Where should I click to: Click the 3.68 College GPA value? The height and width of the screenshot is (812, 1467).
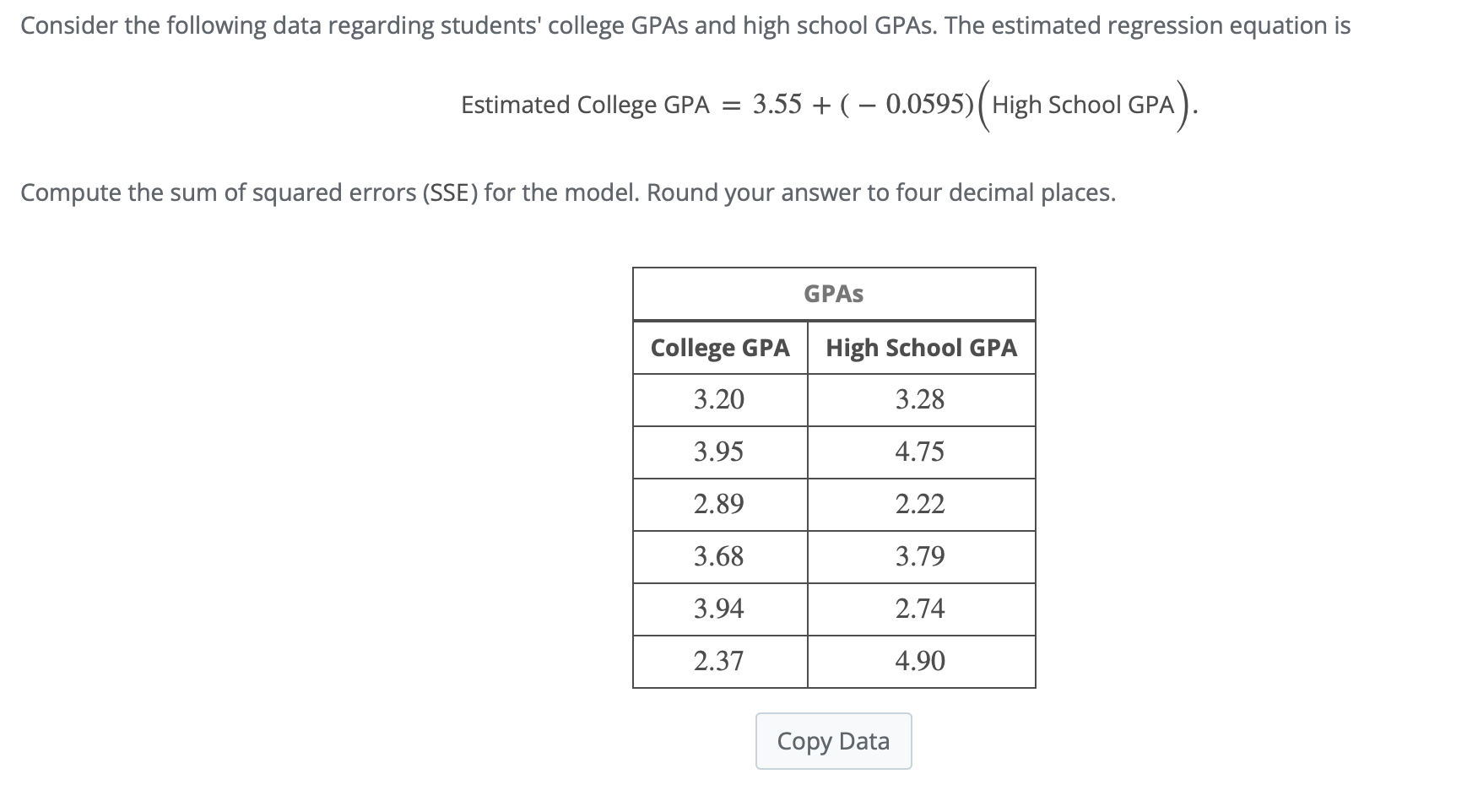coord(719,556)
